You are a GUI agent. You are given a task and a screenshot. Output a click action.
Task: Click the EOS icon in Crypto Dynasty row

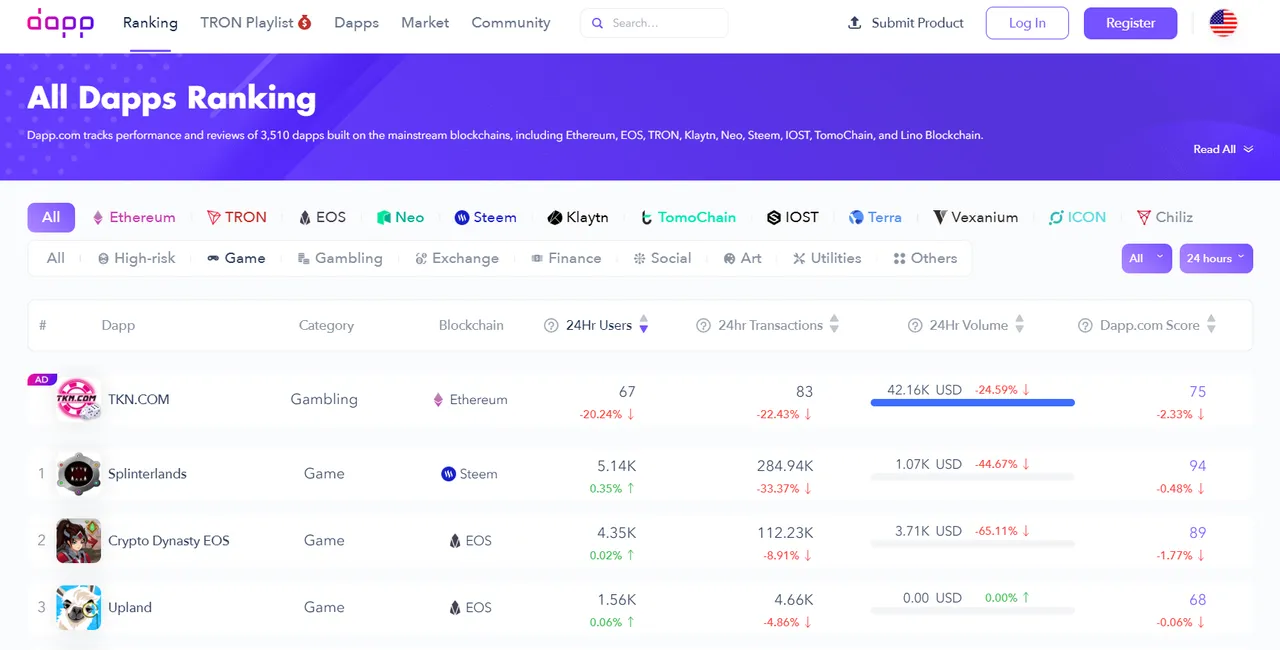point(455,541)
